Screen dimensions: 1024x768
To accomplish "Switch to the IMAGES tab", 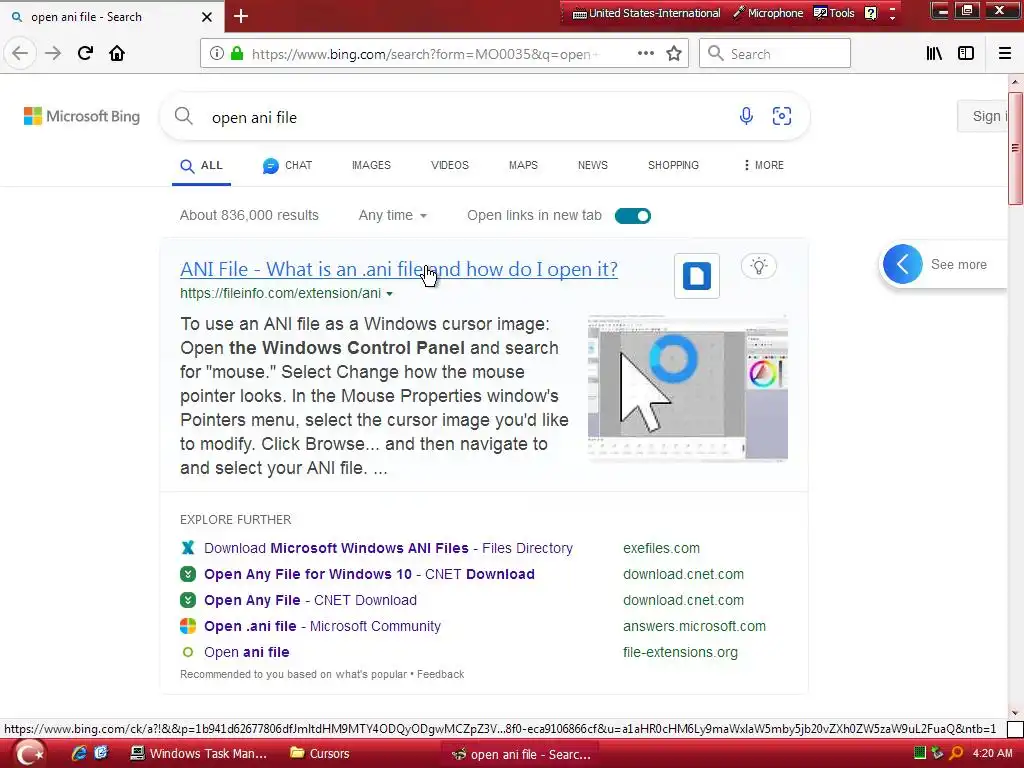I will click(x=371, y=165).
